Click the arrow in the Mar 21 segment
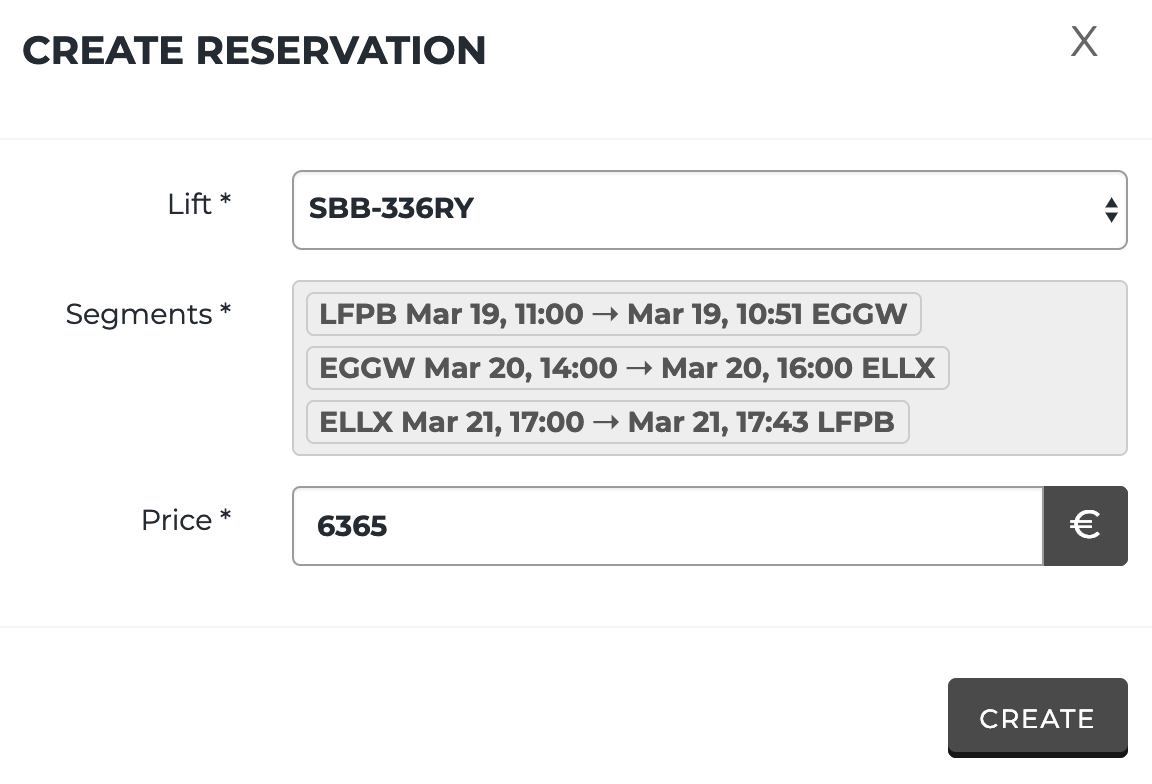 point(606,423)
